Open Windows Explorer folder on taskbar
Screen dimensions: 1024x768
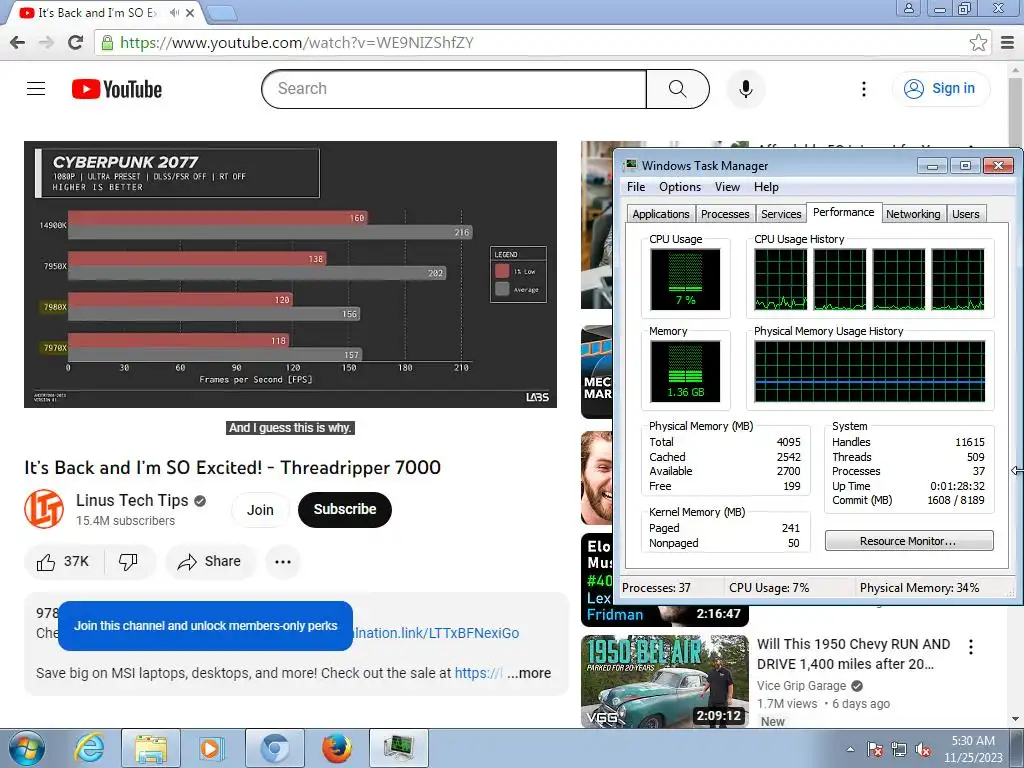click(151, 748)
